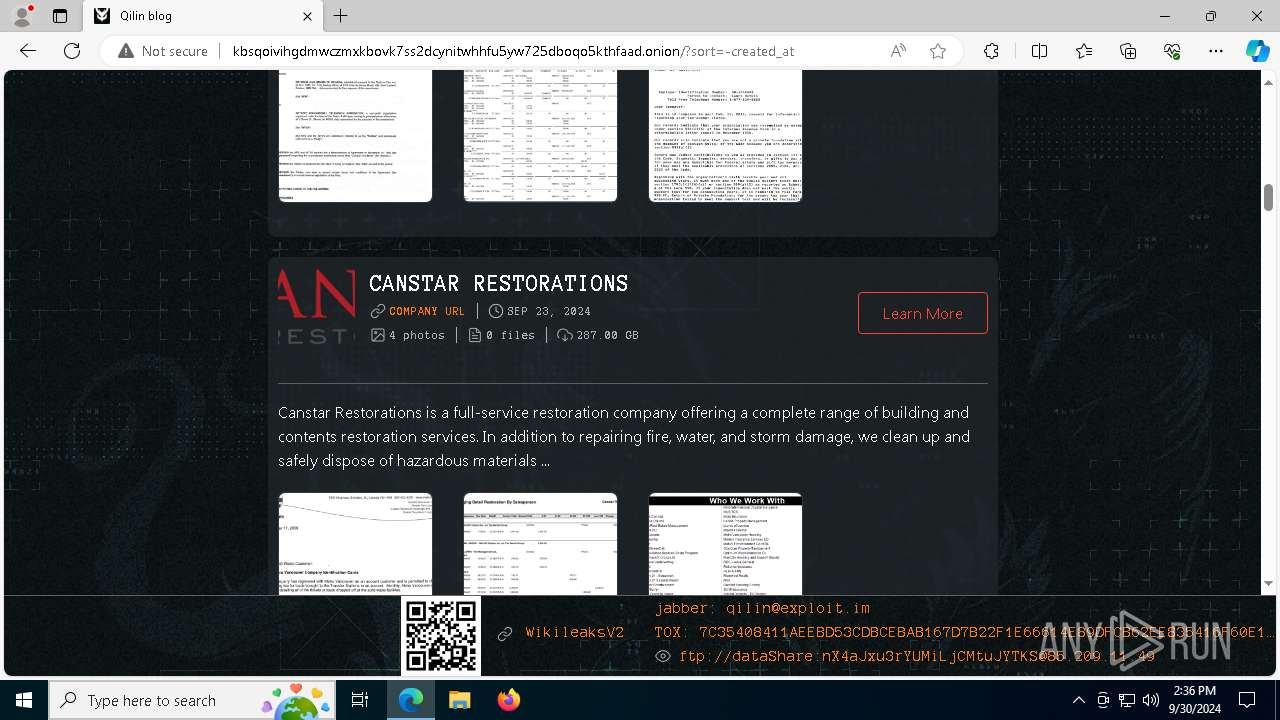Image resolution: width=1280 pixels, height=720 pixels.
Task: Open first Canstar document thumbnail
Action: pyautogui.click(x=355, y=544)
